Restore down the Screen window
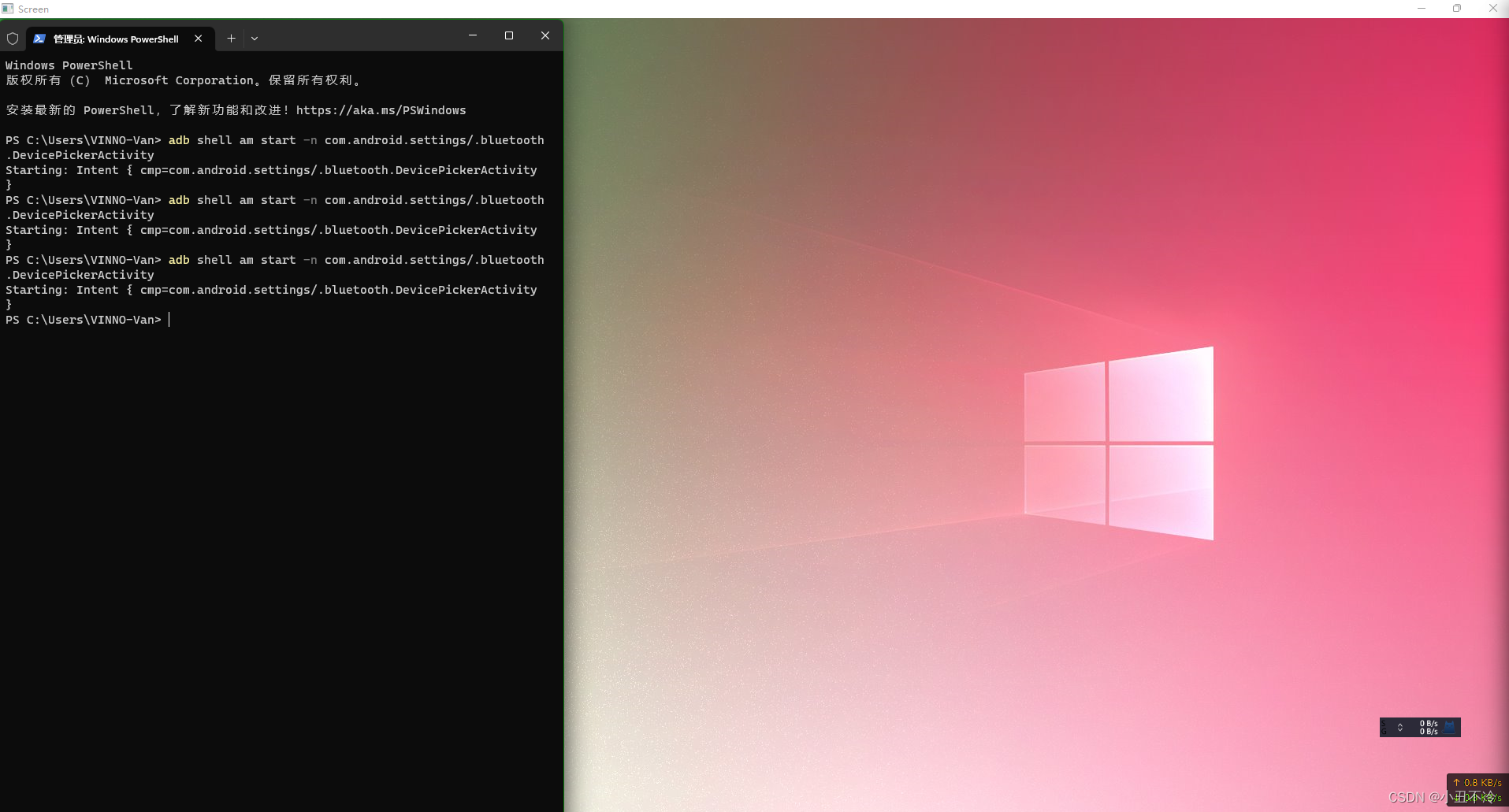The width and height of the screenshot is (1509, 812). point(1457,9)
